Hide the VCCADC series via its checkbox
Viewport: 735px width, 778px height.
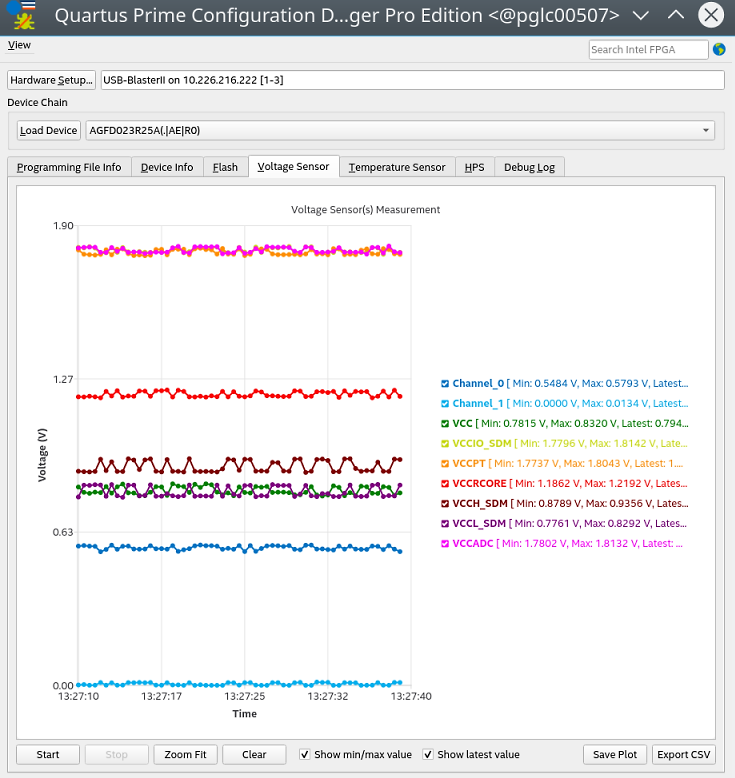point(445,543)
